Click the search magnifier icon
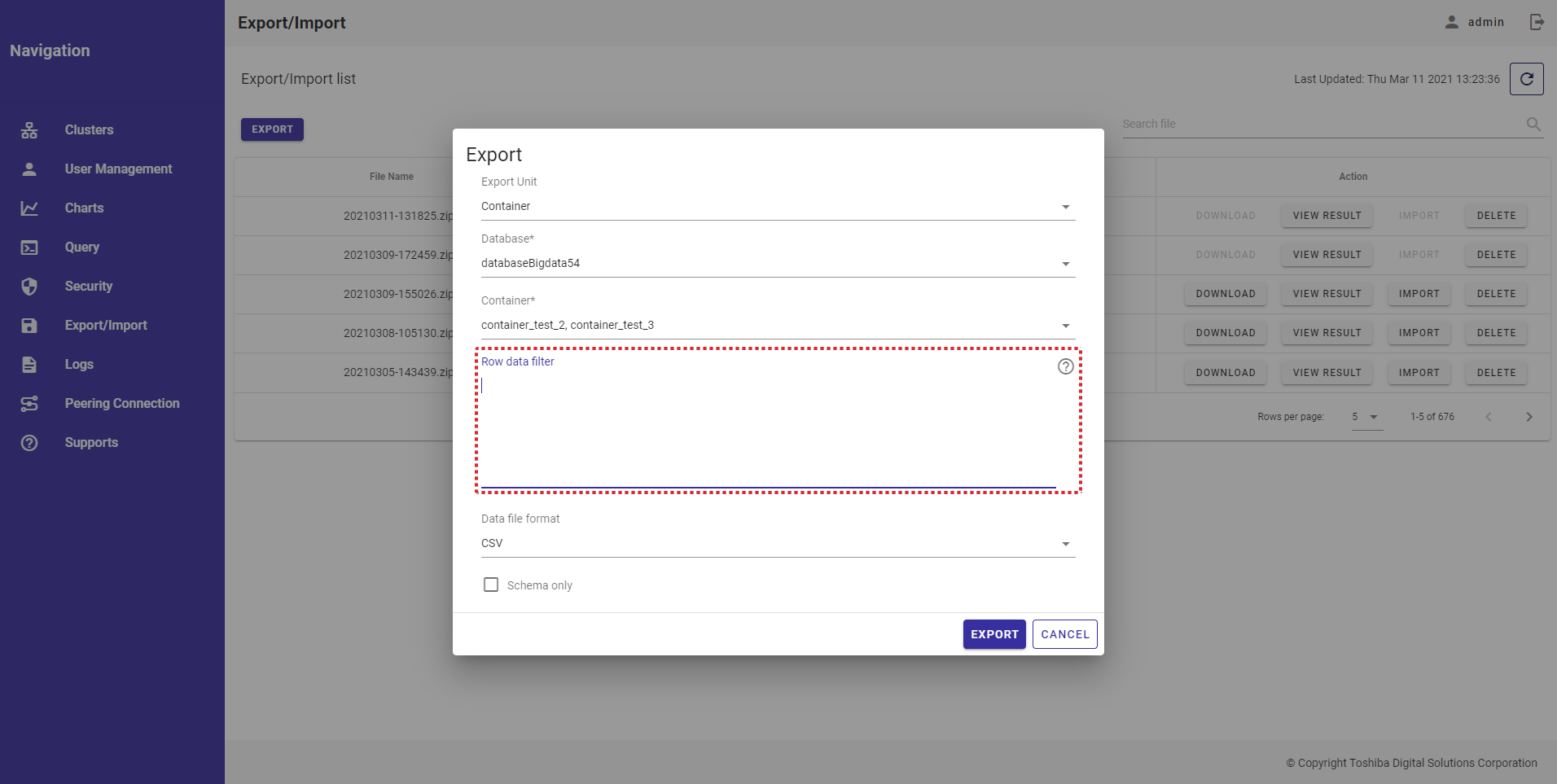Image resolution: width=1557 pixels, height=784 pixels. pyautogui.click(x=1533, y=124)
